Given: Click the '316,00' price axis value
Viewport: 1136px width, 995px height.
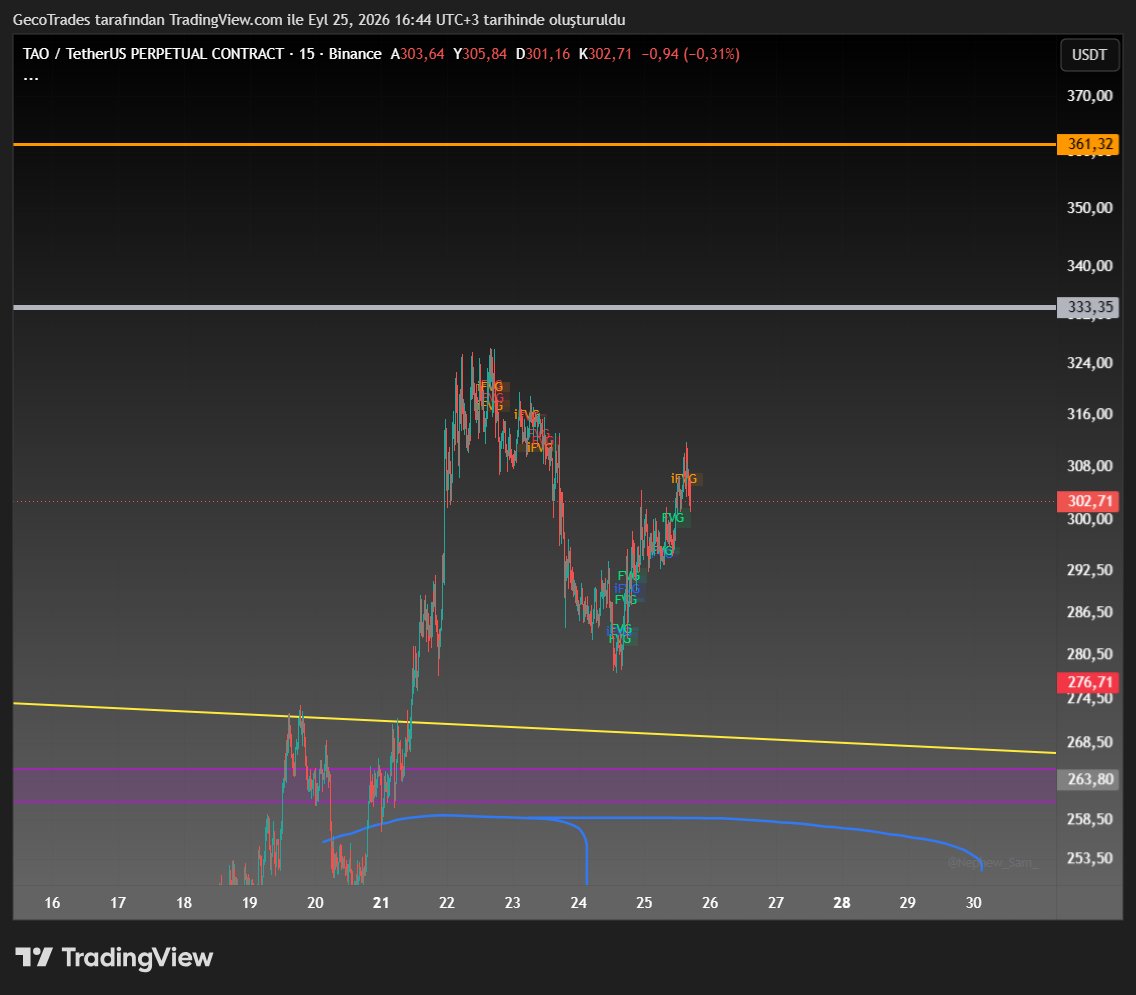Looking at the screenshot, I should coord(1089,414).
